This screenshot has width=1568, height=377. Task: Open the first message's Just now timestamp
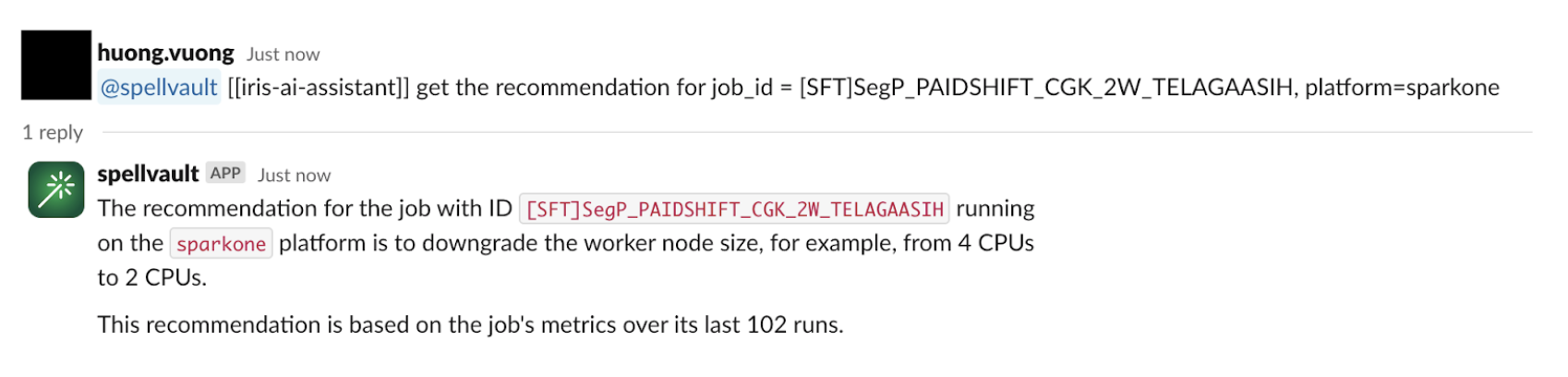[x=283, y=55]
